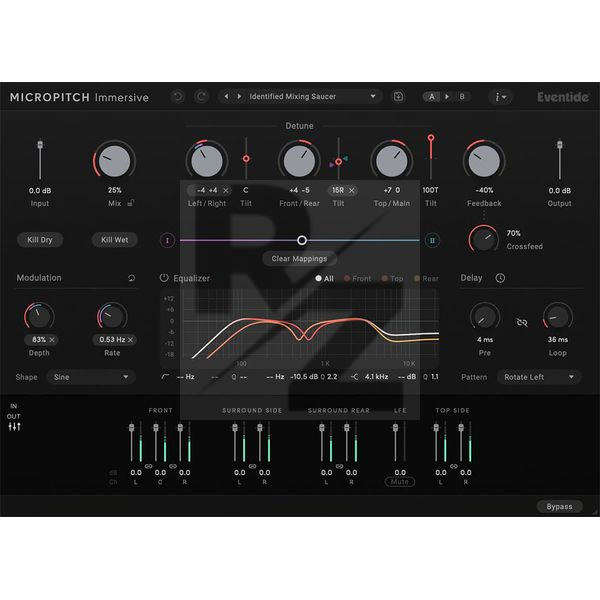Open the preset list dropdown arrow
The width and height of the screenshot is (600, 600).
click(373, 96)
